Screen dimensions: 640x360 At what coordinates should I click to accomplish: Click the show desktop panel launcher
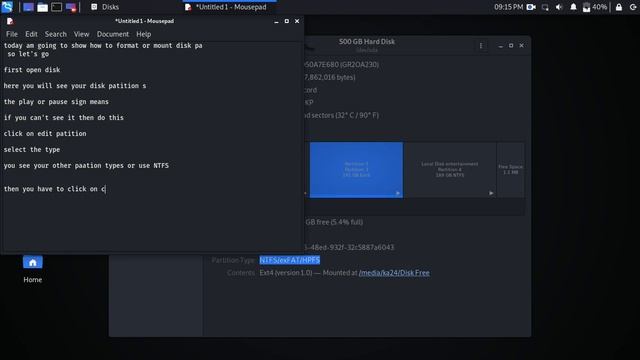coord(28,7)
